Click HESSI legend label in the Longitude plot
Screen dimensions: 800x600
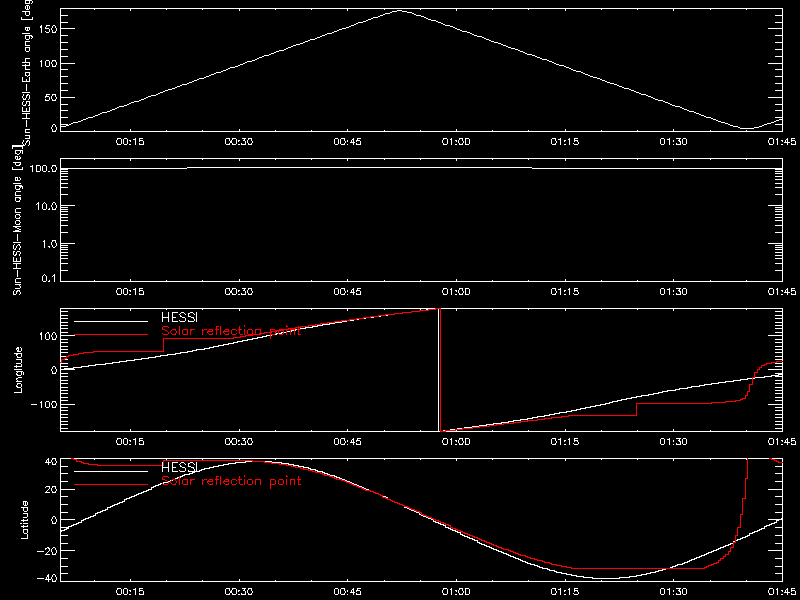(179, 318)
